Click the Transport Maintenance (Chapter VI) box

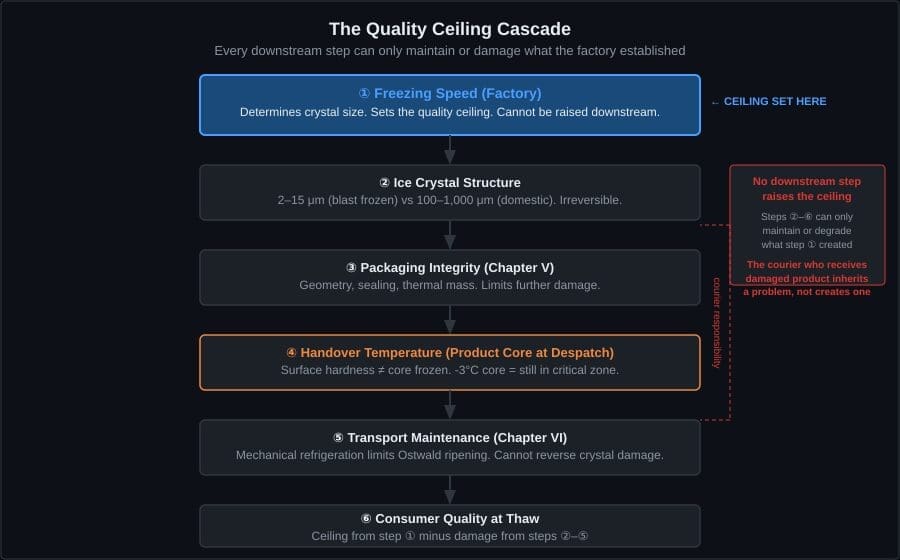(x=449, y=447)
